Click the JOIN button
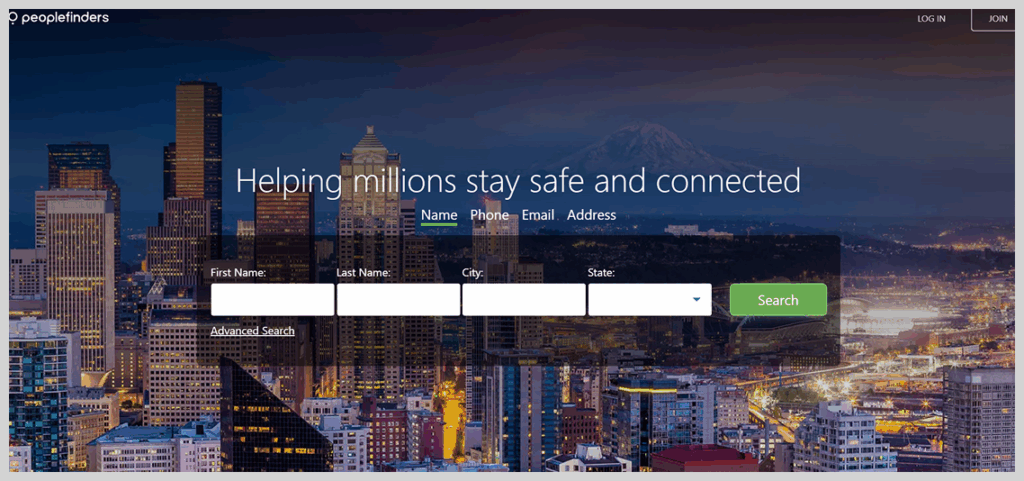Screen dimensions: 1024x481 997,18
